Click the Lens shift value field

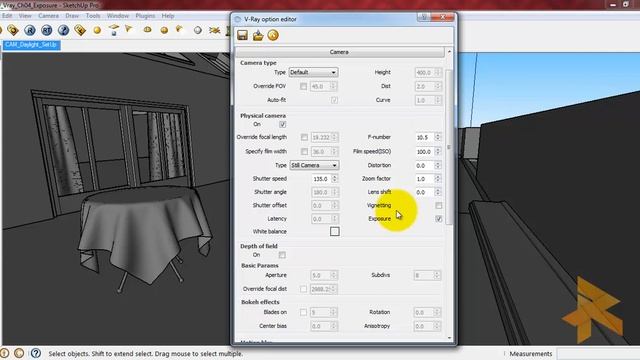point(425,192)
